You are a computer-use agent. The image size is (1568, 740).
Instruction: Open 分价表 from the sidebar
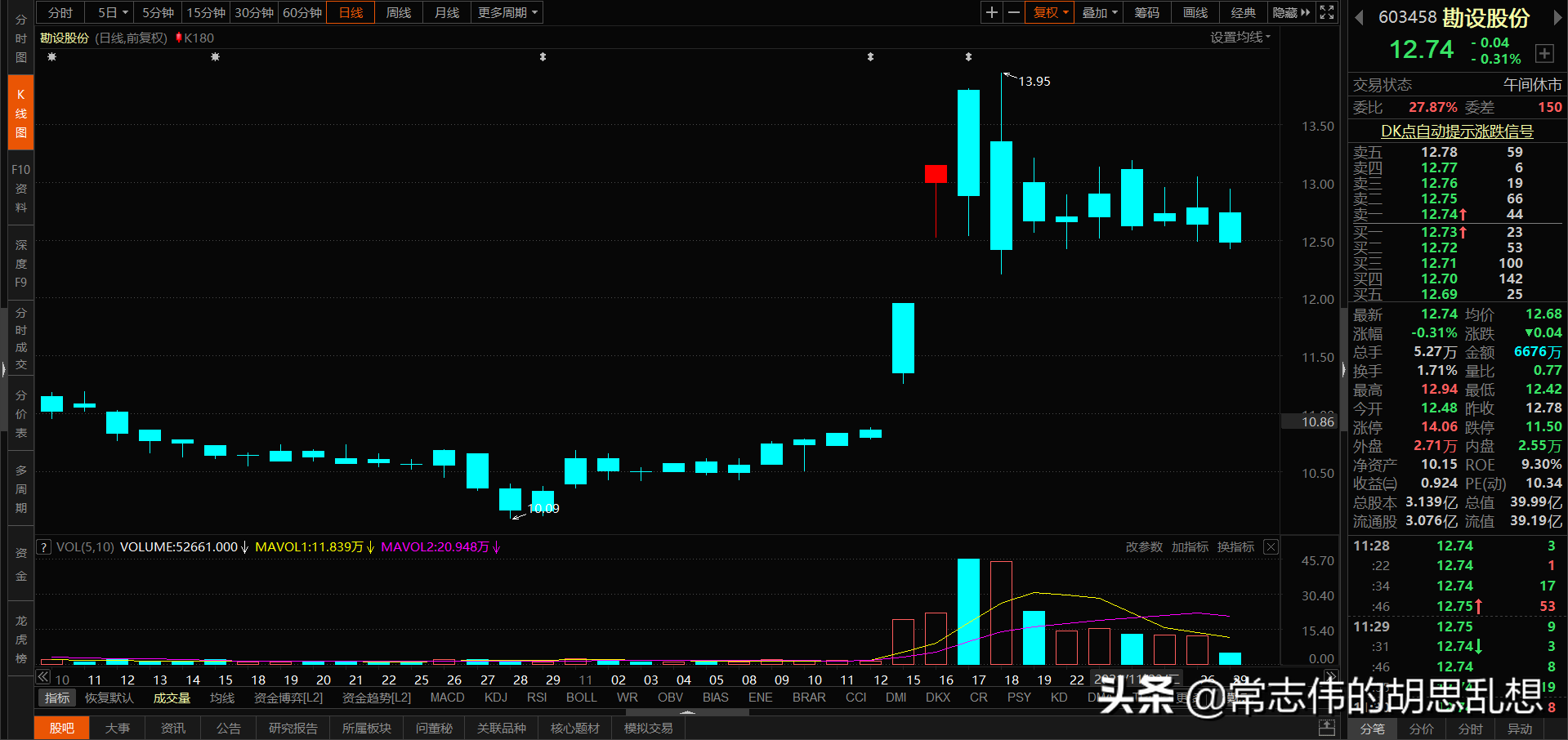click(21, 414)
